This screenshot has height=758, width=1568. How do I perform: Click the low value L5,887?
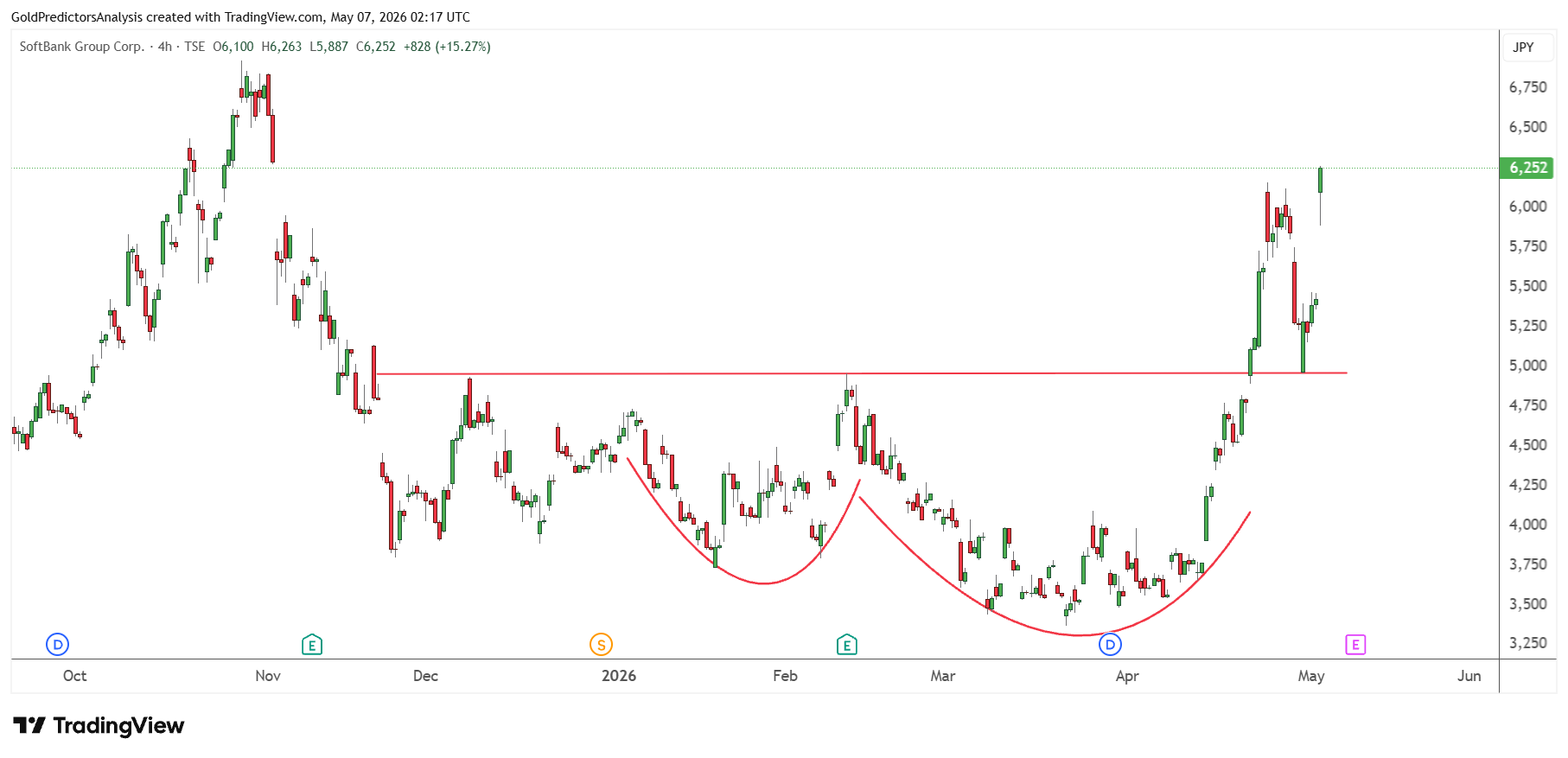pyautogui.click(x=329, y=47)
